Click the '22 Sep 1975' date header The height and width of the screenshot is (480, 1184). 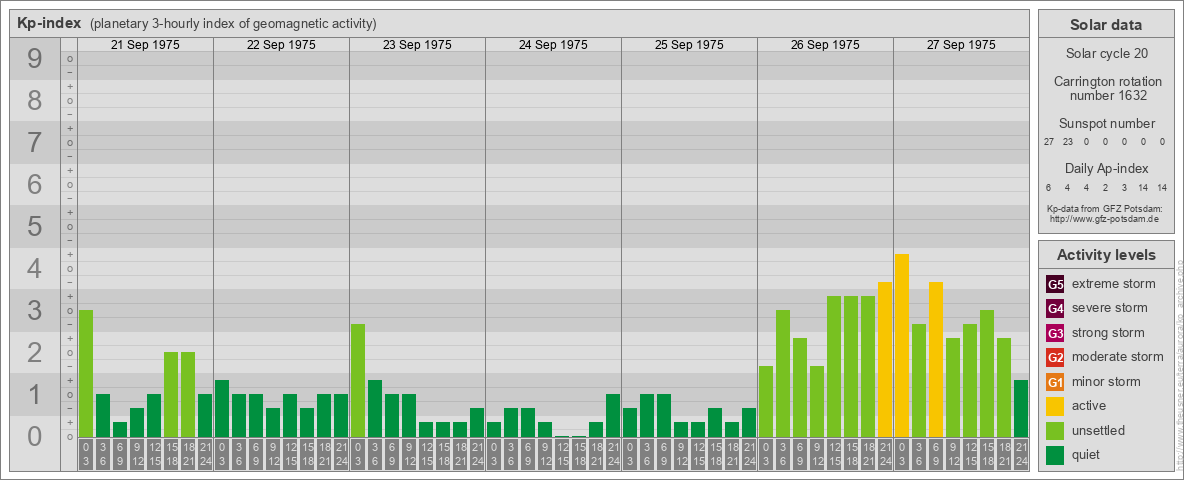pos(281,45)
